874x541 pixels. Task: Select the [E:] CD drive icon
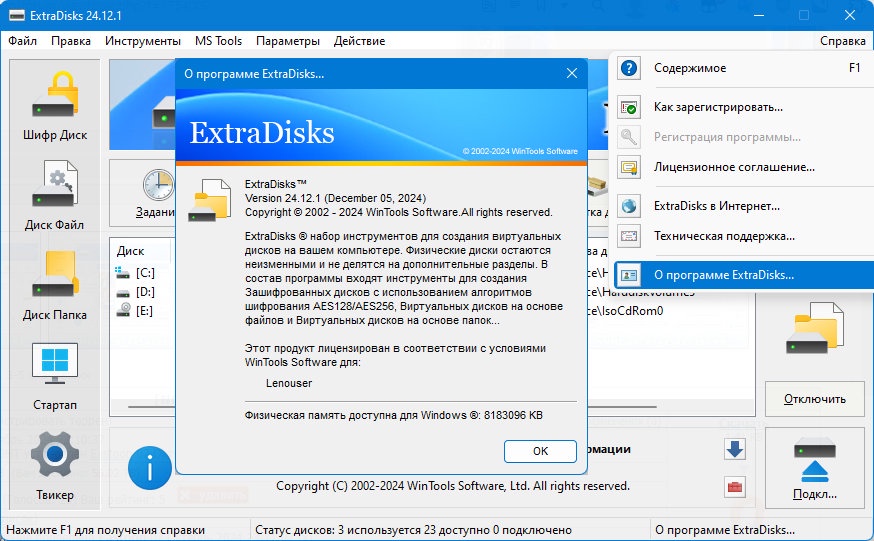click(123, 310)
